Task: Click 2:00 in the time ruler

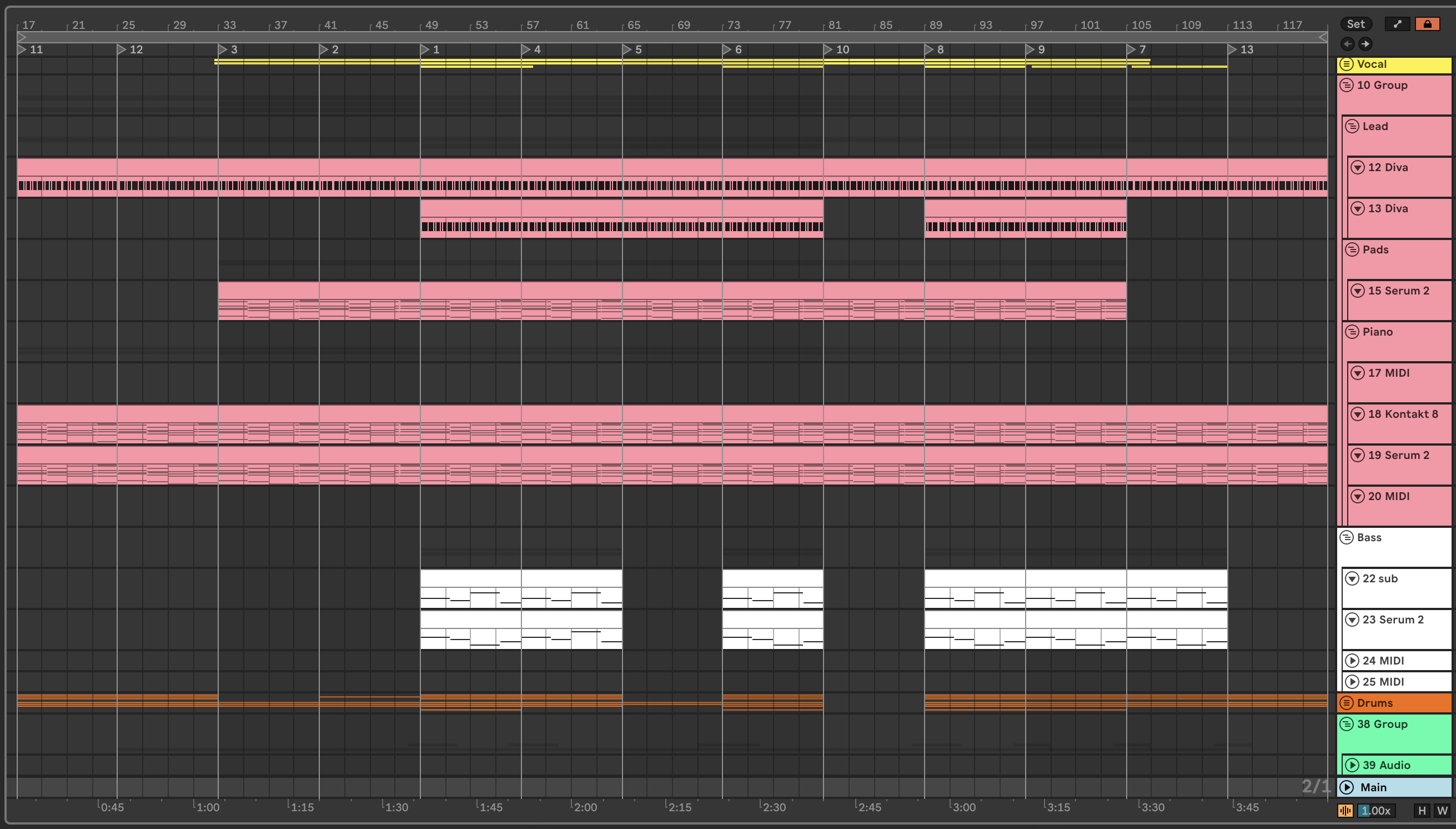Action: [585, 807]
